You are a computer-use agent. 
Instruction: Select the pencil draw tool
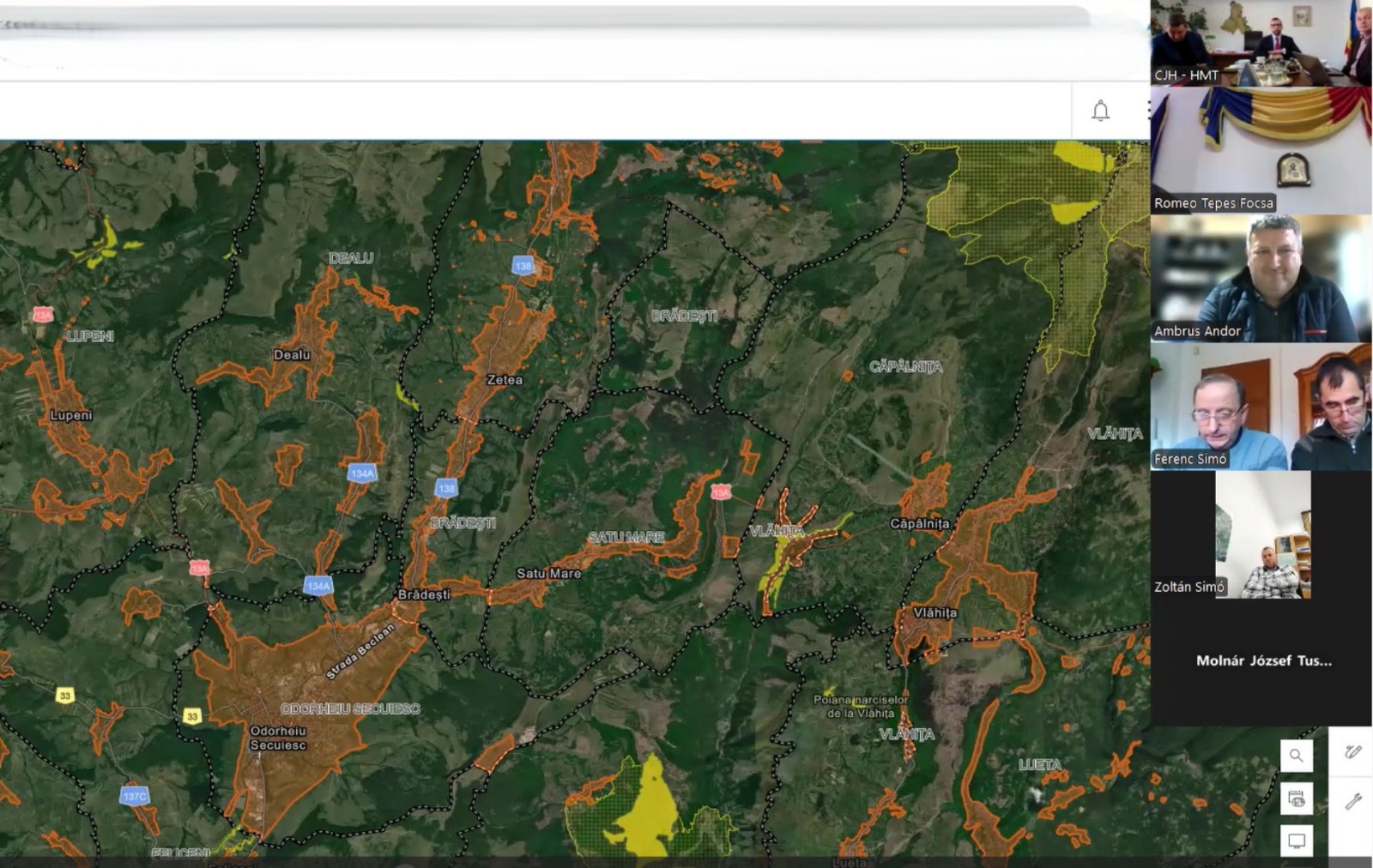click(1353, 752)
